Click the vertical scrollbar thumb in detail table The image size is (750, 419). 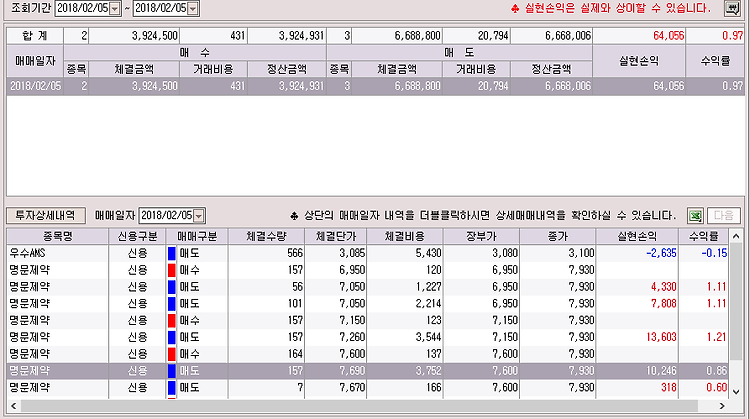pyautogui.click(x=736, y=302)
